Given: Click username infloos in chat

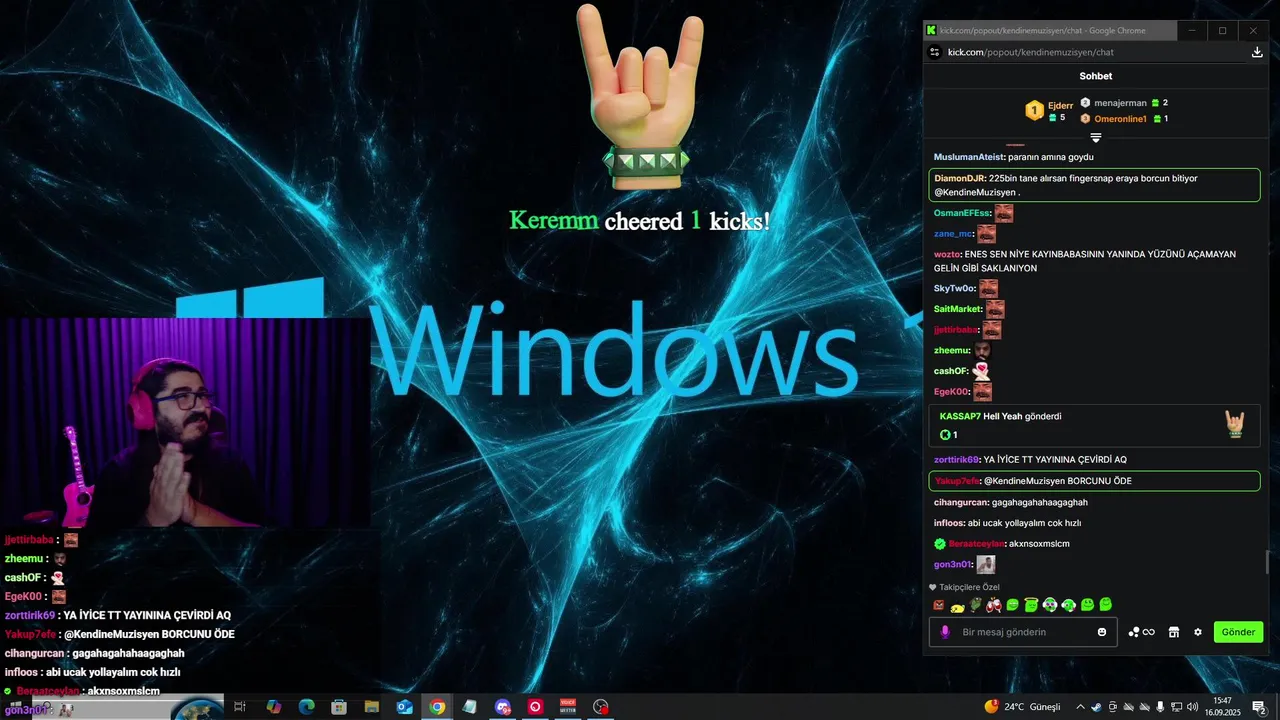Looking at the screenshot, I should 949,523.
